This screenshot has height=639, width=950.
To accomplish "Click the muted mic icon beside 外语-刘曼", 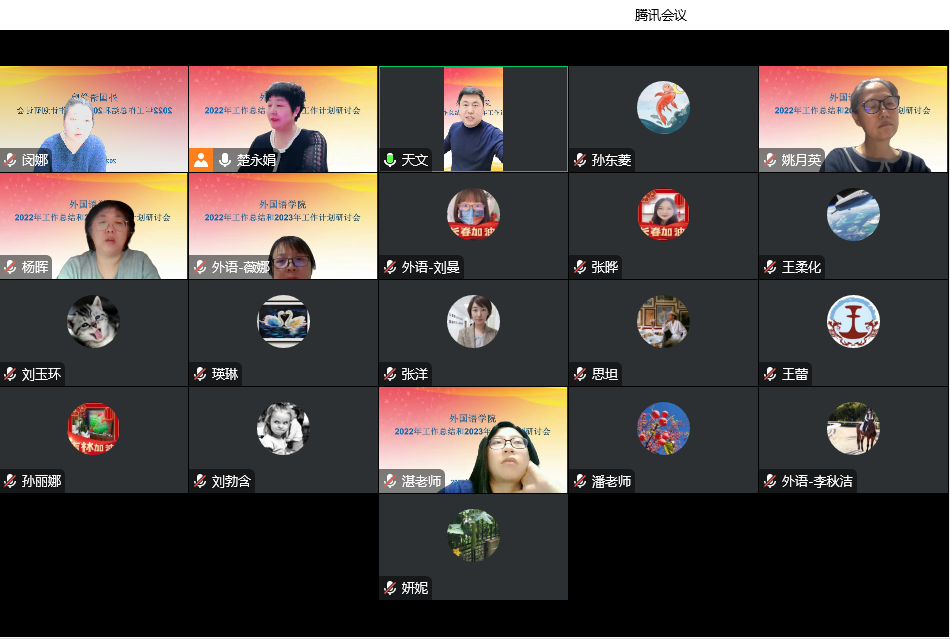I will coord(390,267).
